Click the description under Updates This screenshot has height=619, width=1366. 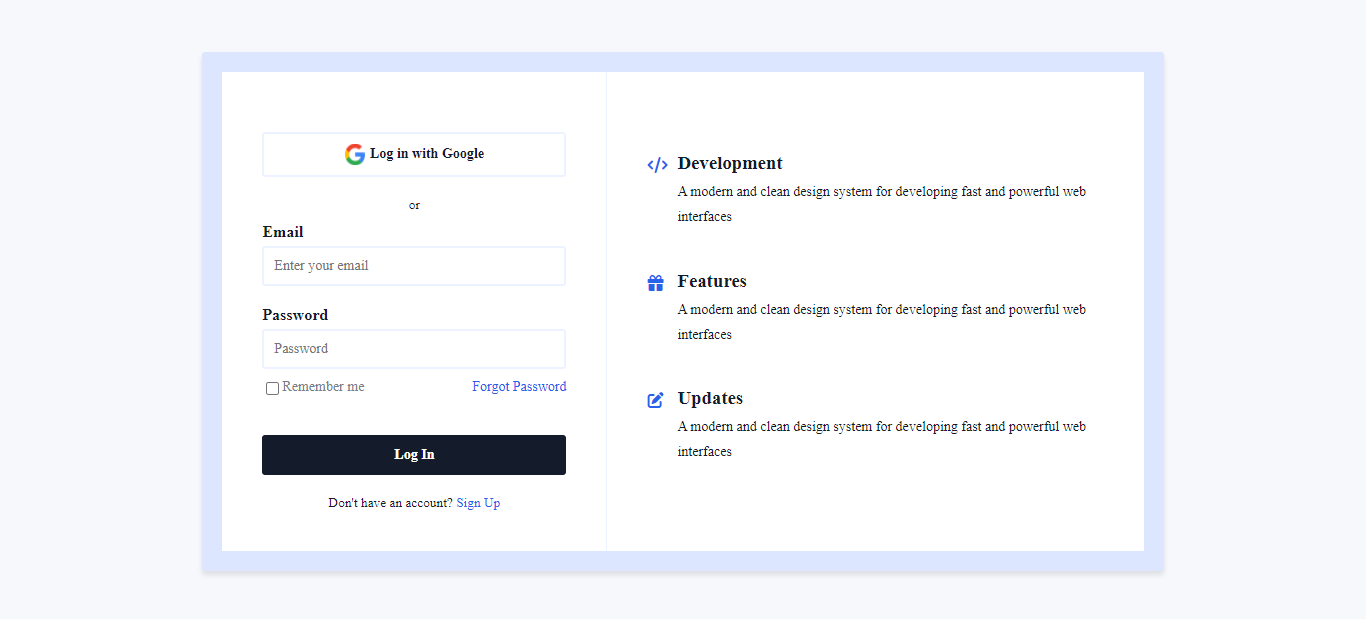click(881, 439)
